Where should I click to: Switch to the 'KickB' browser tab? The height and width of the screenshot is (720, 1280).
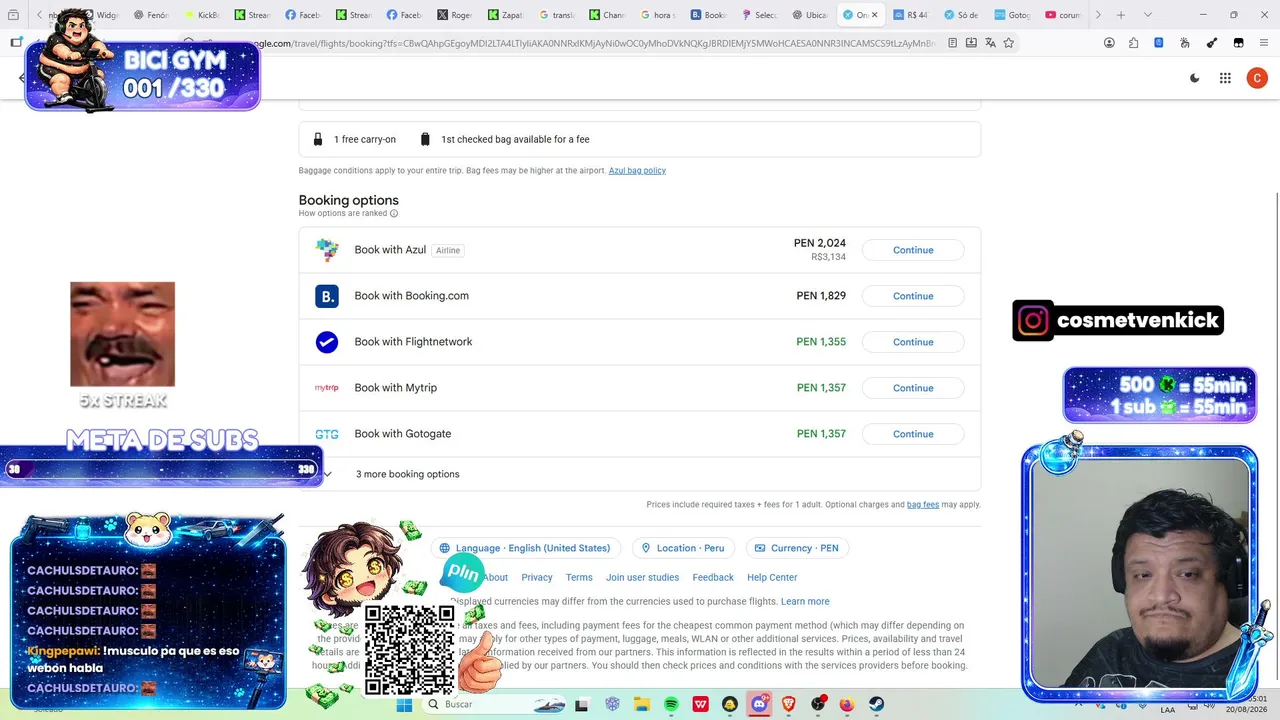[x=201, y=15]
